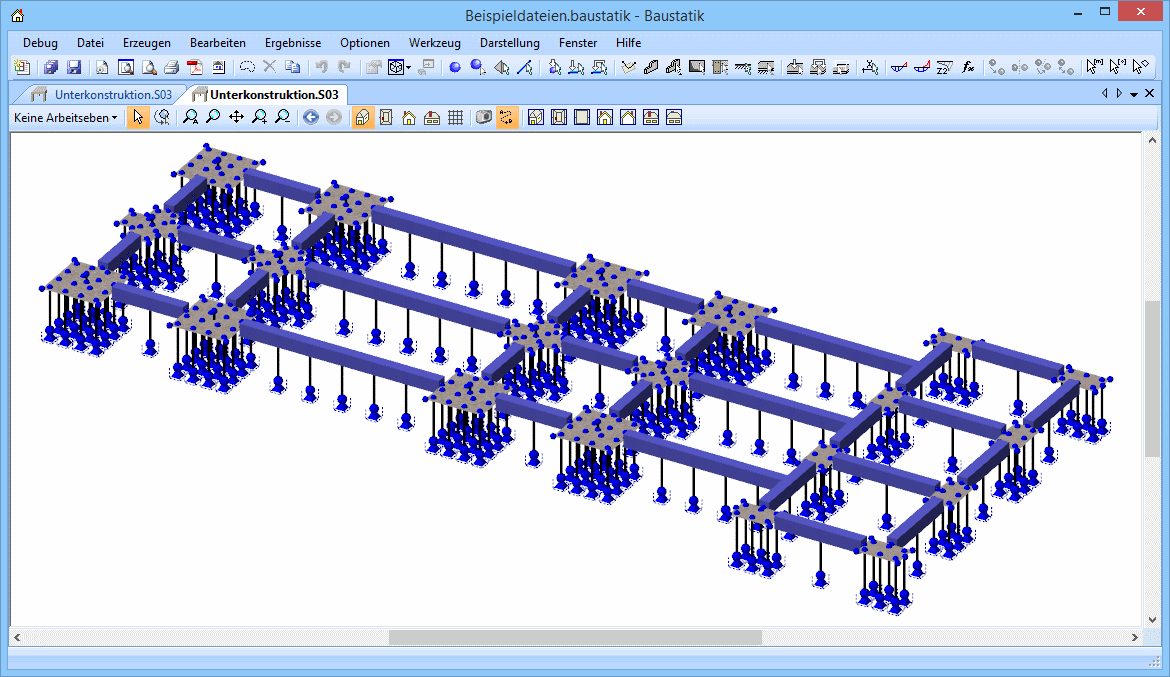1170x677 pixels.
Task: Click the grid view icon in view toolbar
Action: pyautogui.click(x=455, y=118)
